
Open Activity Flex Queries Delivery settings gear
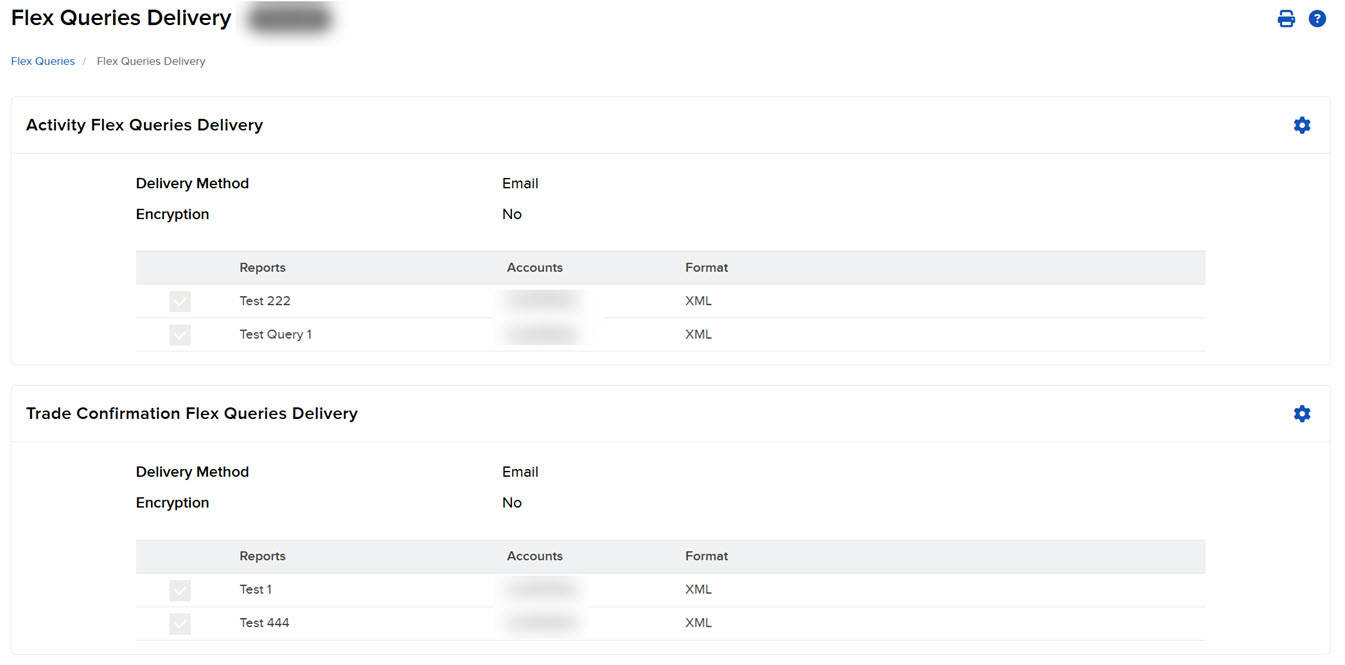[x=1302, y=125]
